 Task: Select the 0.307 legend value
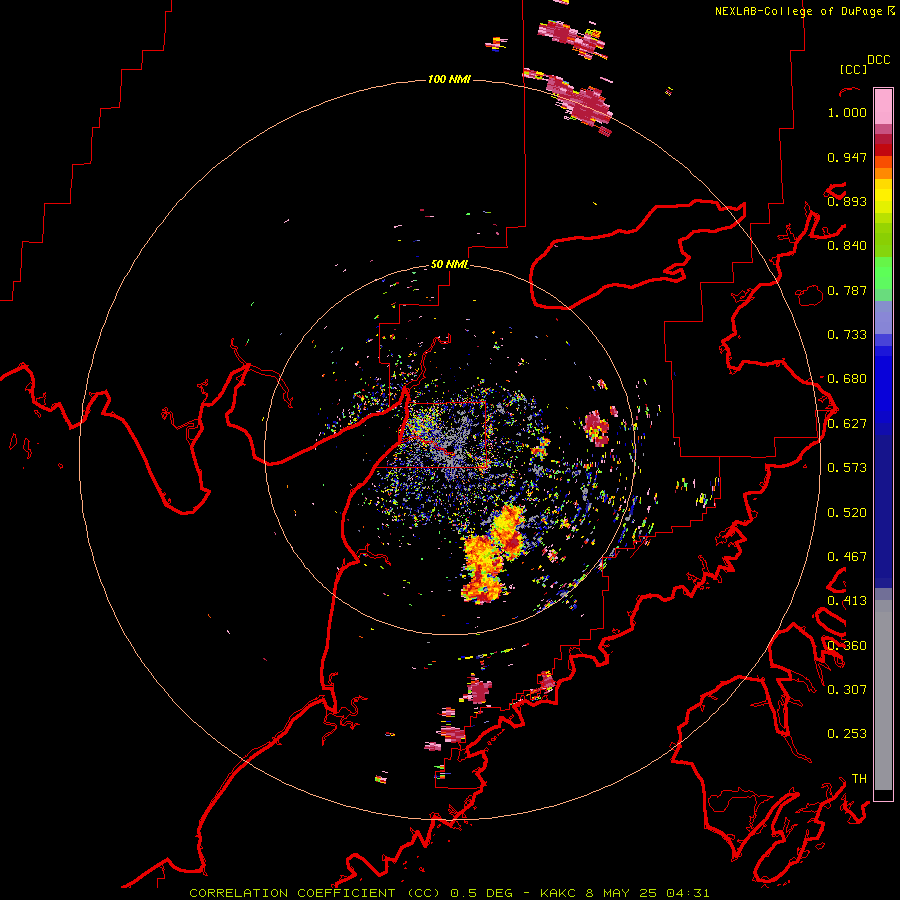(x=847, y=690)
